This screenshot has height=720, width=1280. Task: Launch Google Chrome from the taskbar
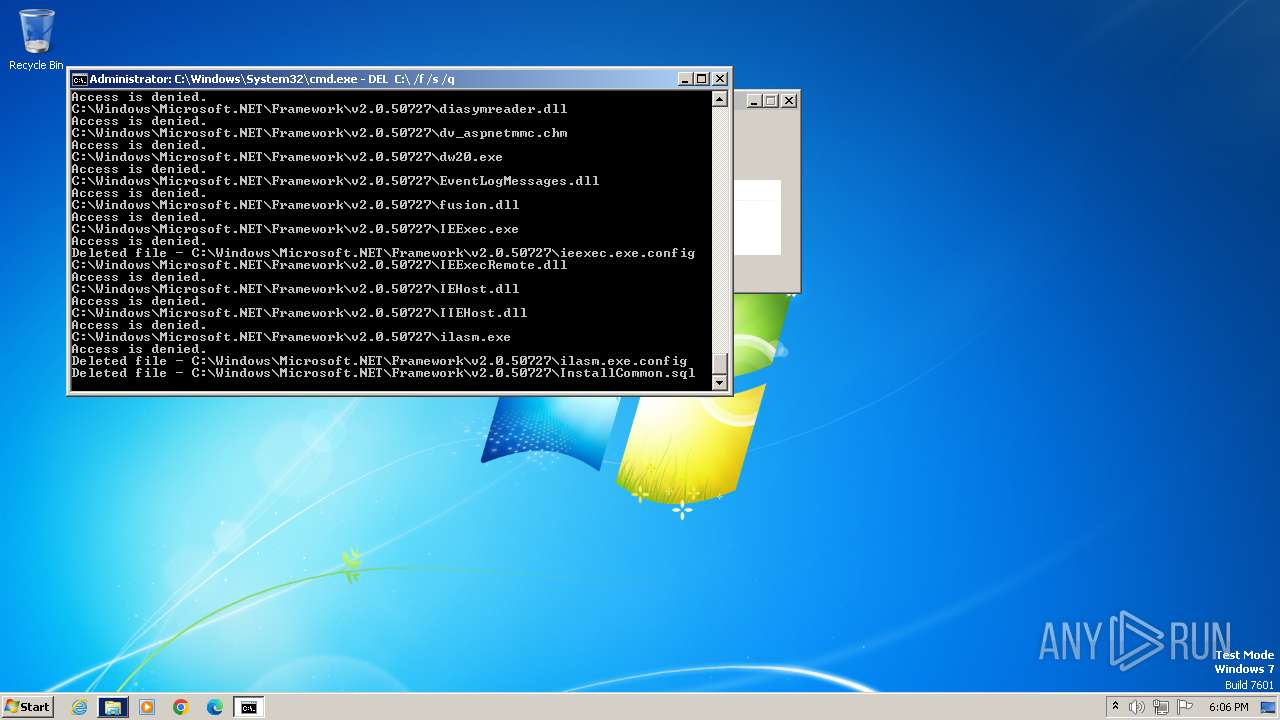coord(181,707)
